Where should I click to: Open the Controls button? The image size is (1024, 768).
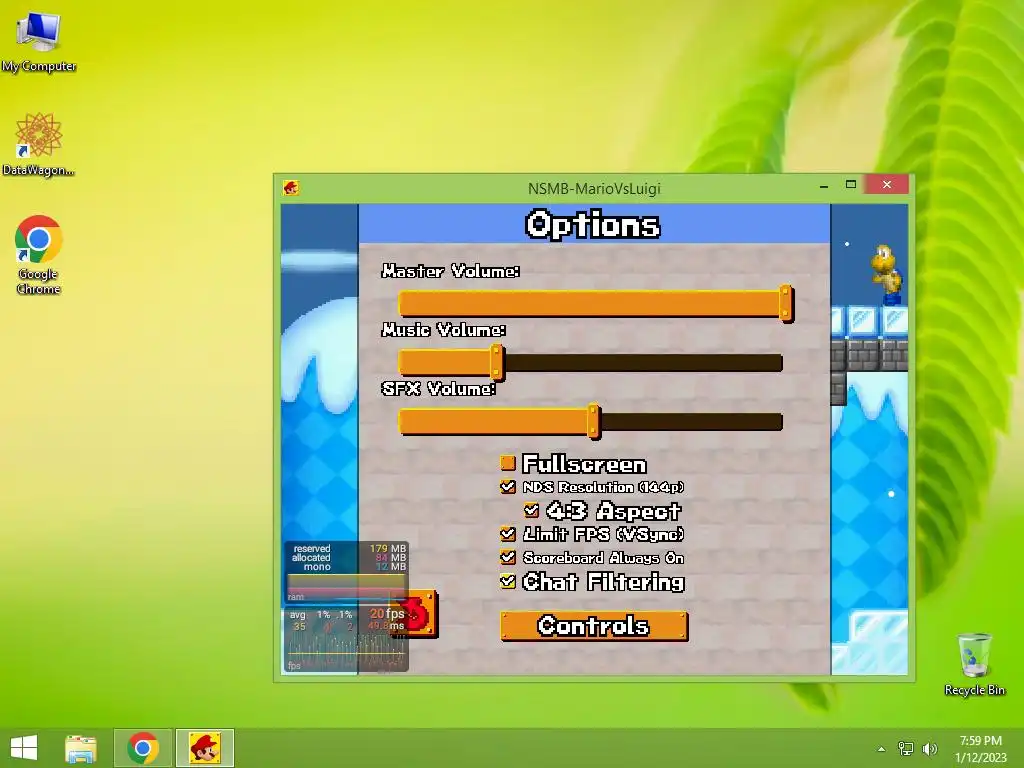point(594,626)
